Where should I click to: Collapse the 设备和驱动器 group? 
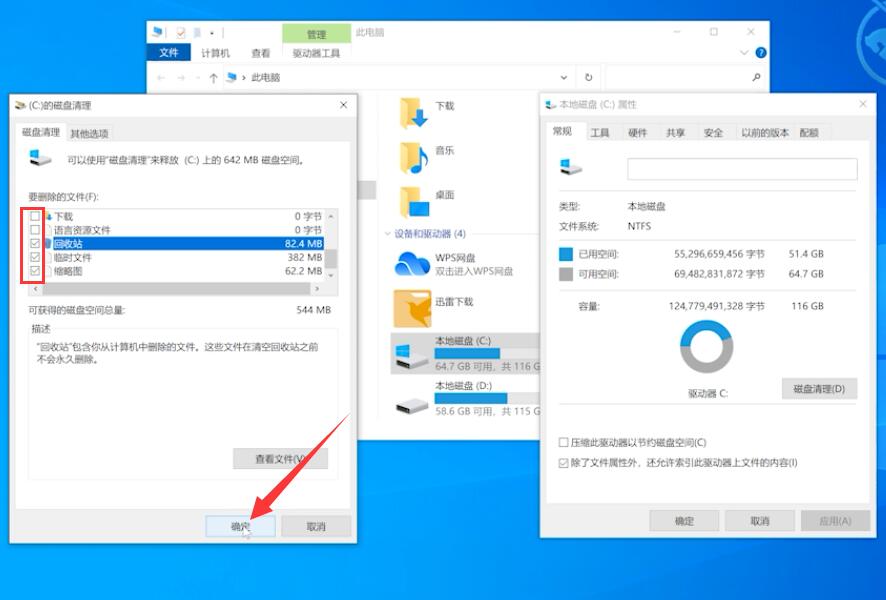388,233
